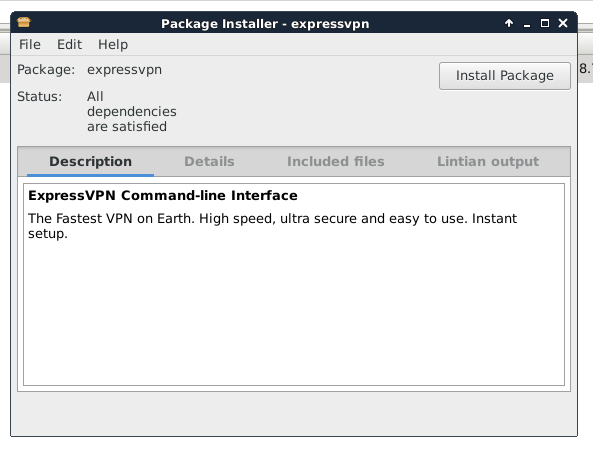The image size is (593, 452).
Task: Click the package box icon in title bar
Action: pyautogui.click(x=24, y=22)
